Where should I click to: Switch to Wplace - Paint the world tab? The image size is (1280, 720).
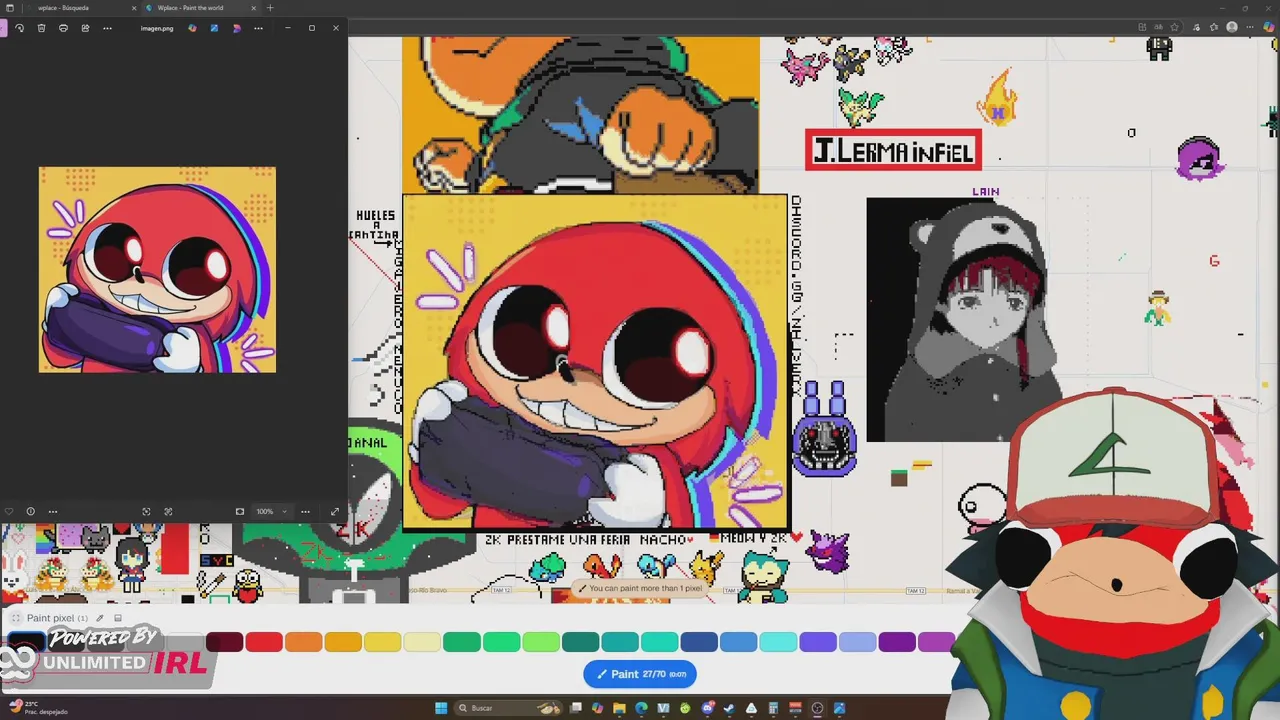tap(200, 8)
